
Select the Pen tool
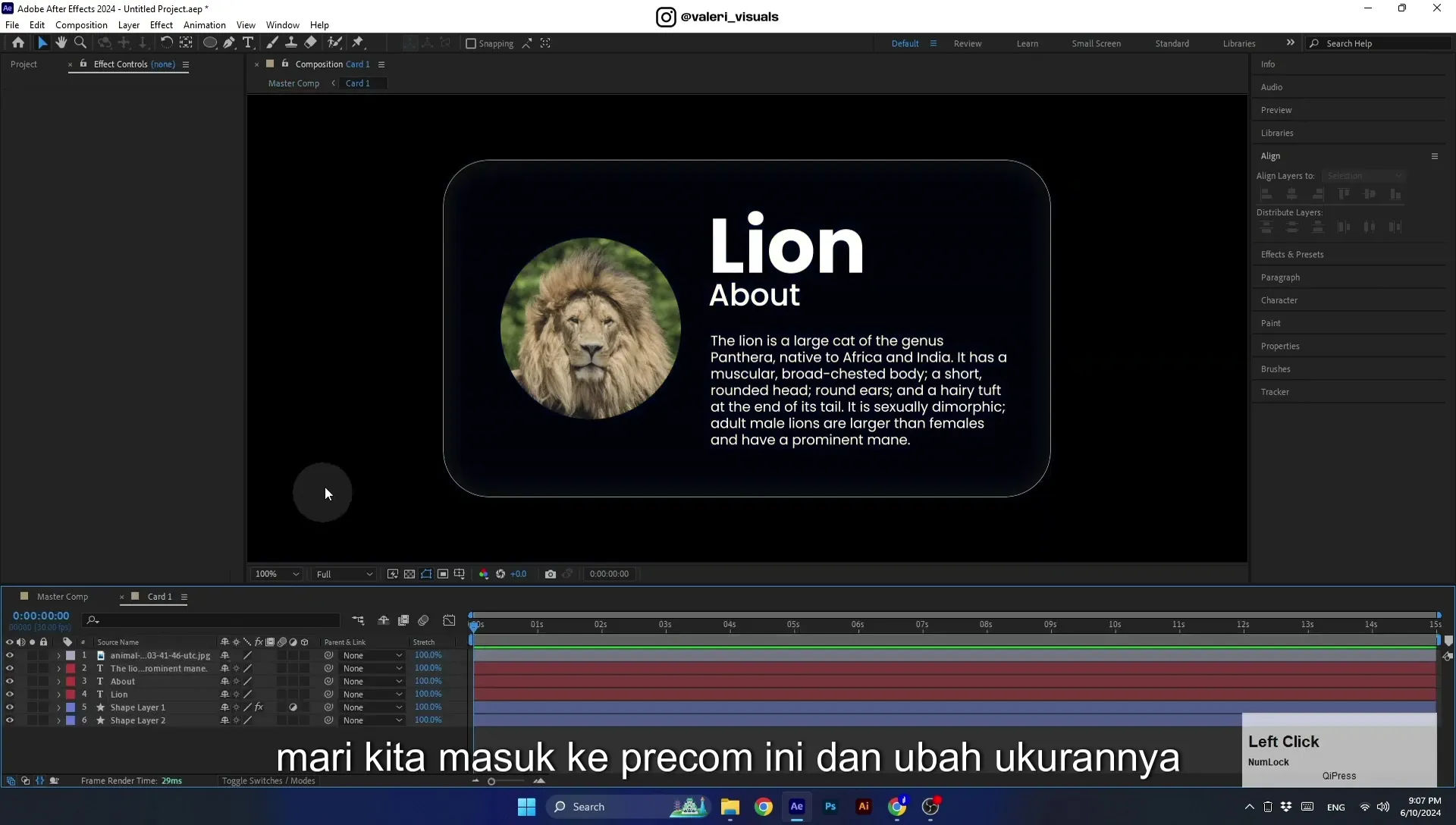tap(229, 43)
